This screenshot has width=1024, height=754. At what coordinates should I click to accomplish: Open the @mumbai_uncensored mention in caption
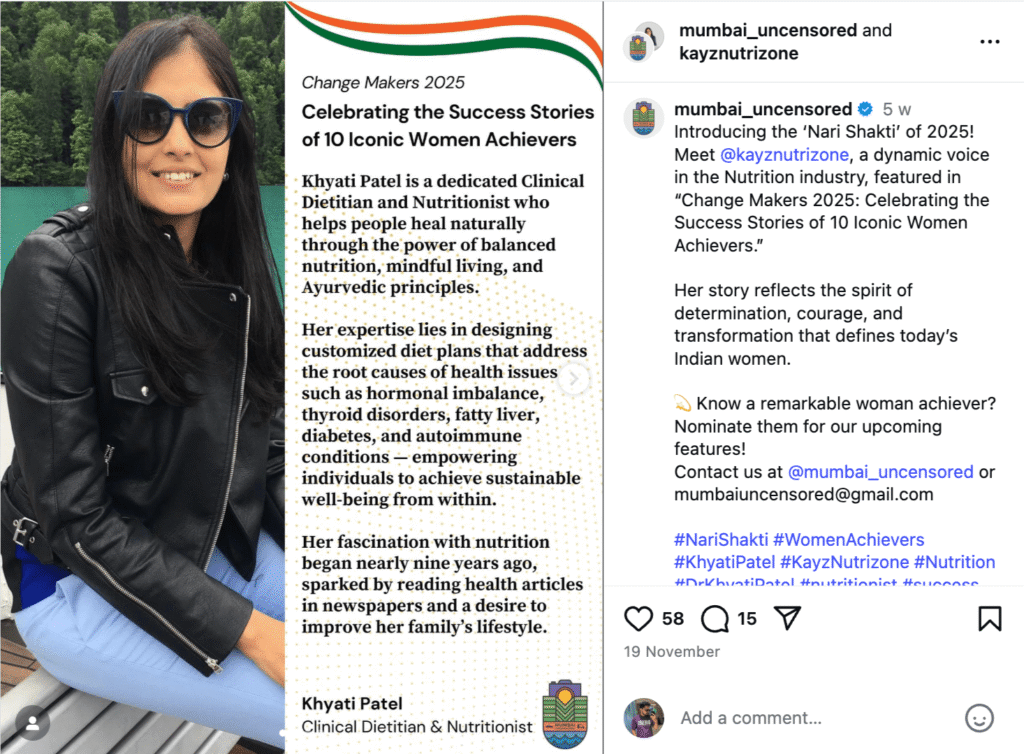pos(880,472)
